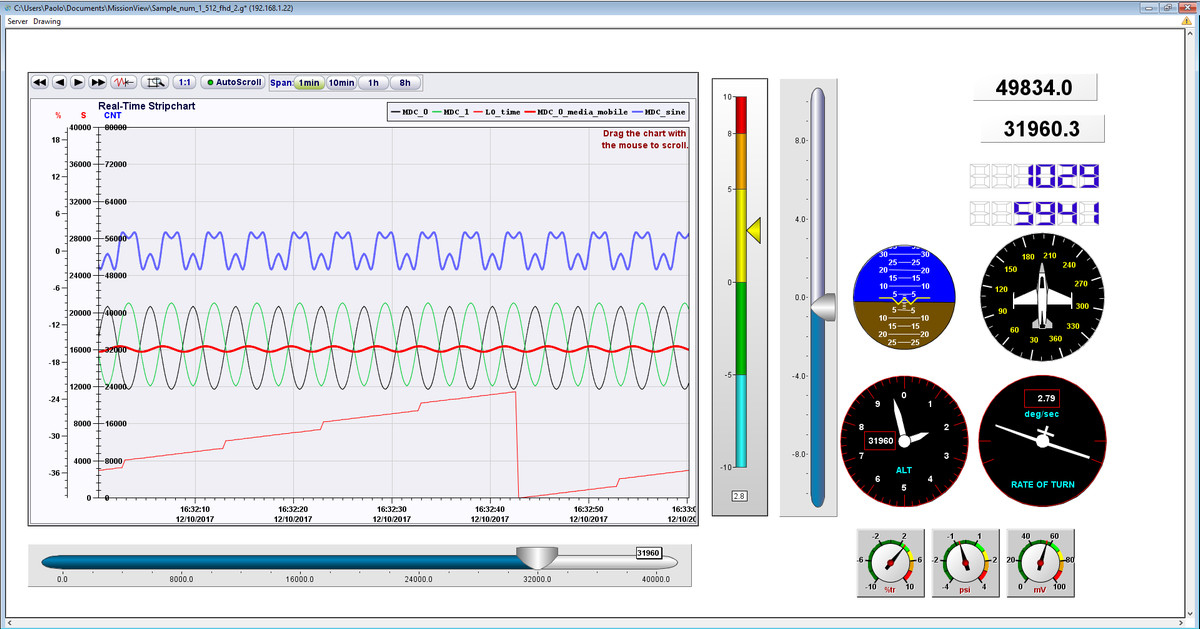This screenshot has width=1200, height=629.
Task: Click the MDC_1 legend entry
Action: coord(451,112)
